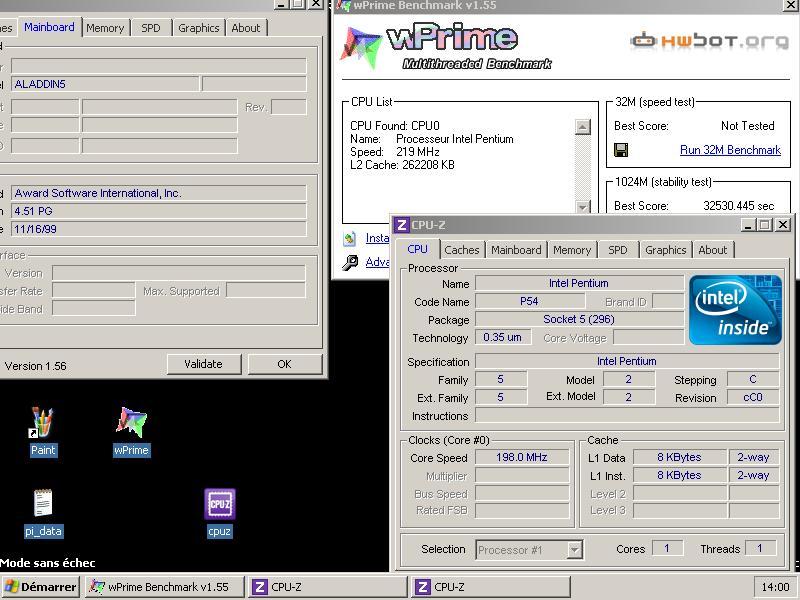Image resolution: width=800 pixels, height=600 pixels.
Task: Click the Code Name P54 field
Action: [x=529, y=302]
